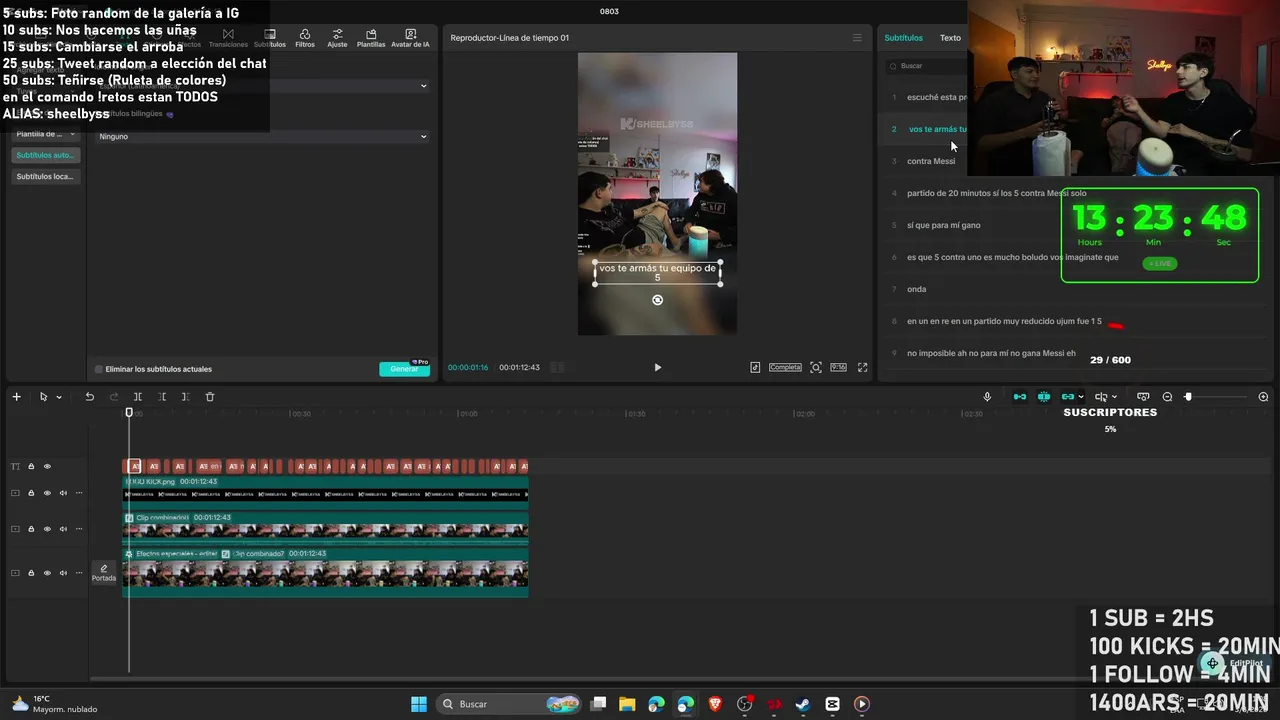Expand the Plantilla de sidebar item
Viewport: 1280px width, 720px height.
[46, 134]
